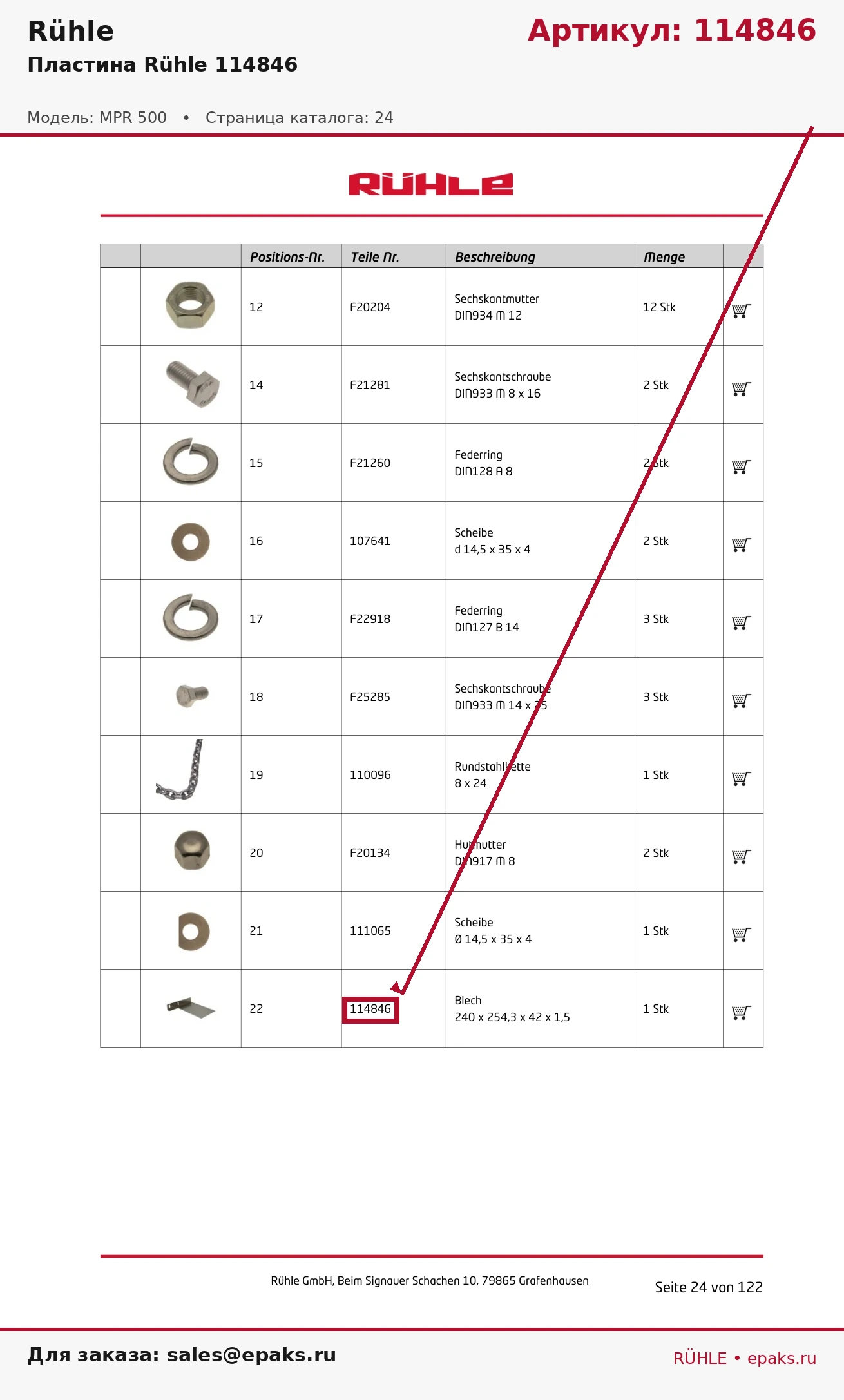Click the sales@epaks.ru email link
844x1400 pixels.
251,1354
